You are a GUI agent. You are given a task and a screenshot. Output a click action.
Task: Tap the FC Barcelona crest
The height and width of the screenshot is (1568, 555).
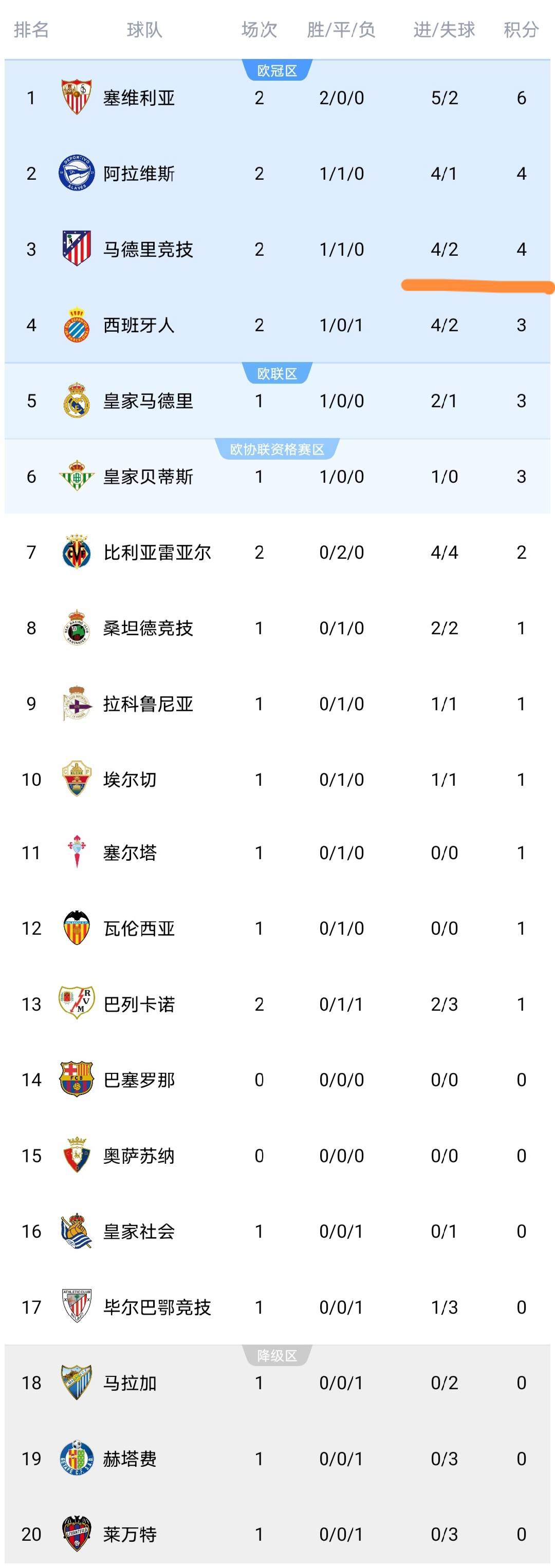tap(77, 1080)
